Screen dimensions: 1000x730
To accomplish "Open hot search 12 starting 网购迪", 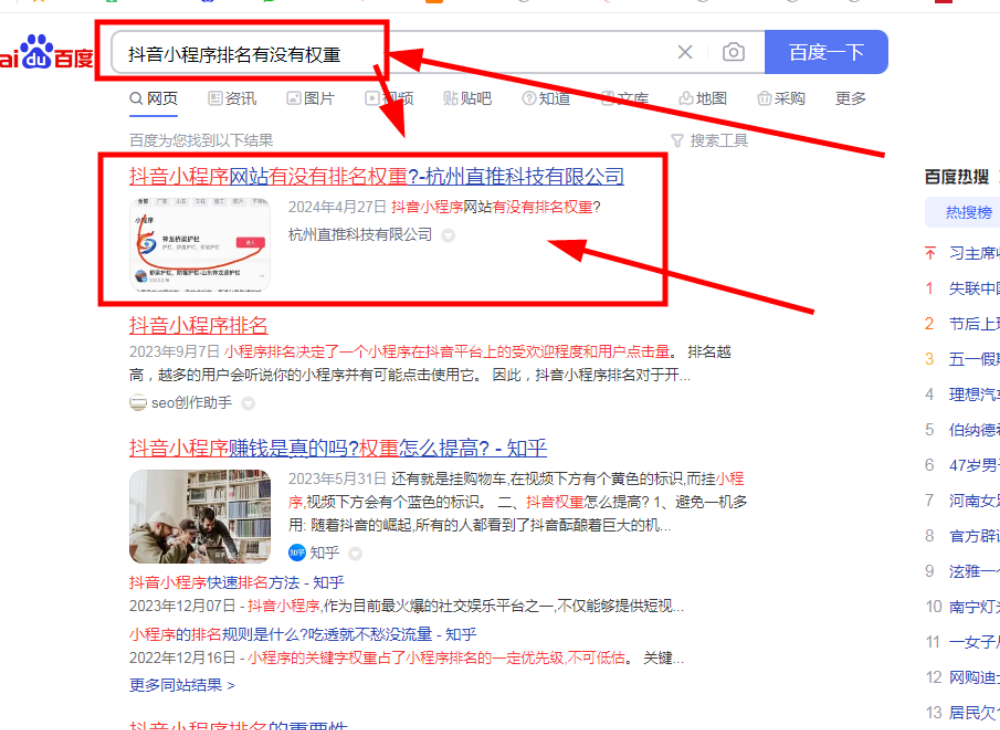I will coord(974,677).
